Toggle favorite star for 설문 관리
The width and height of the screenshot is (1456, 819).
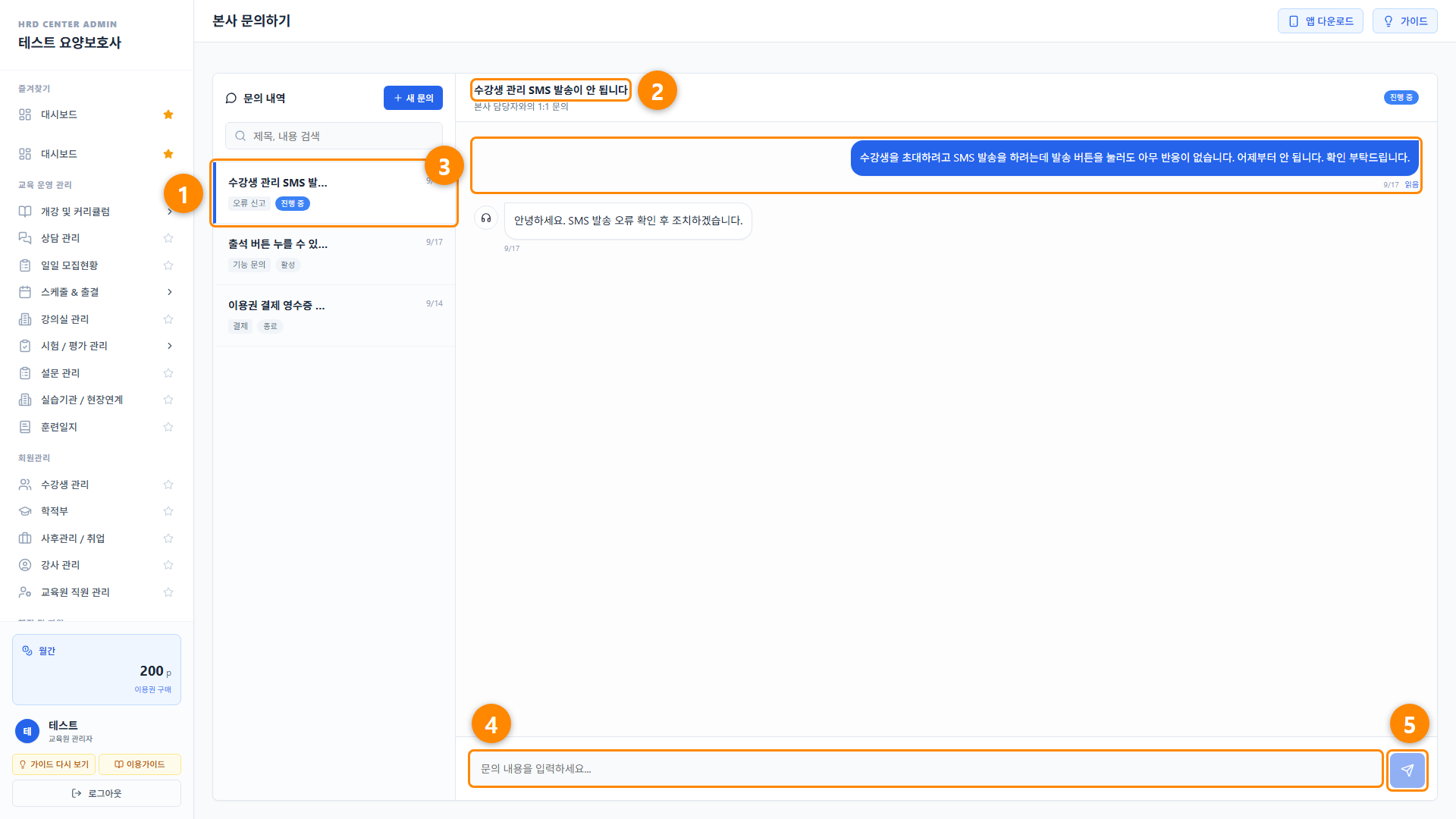coord(168,373)
